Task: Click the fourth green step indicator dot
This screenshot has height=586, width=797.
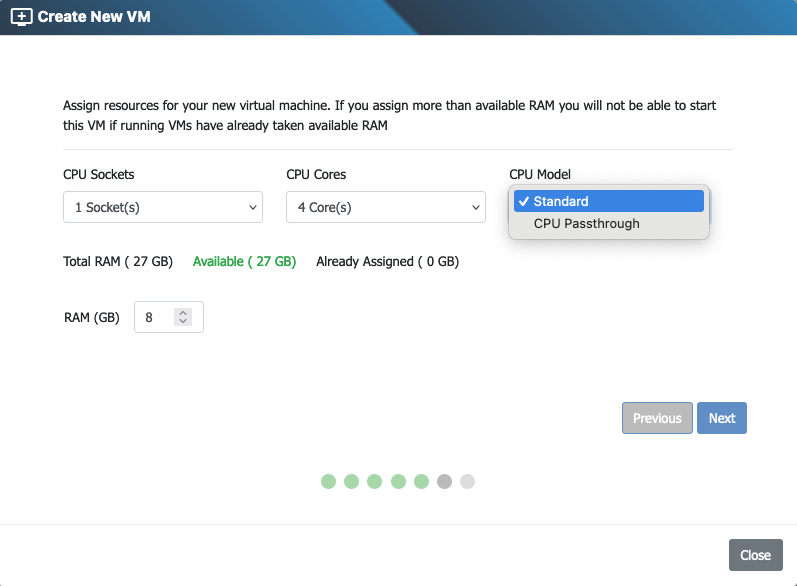Action: [x=398, y=482]
